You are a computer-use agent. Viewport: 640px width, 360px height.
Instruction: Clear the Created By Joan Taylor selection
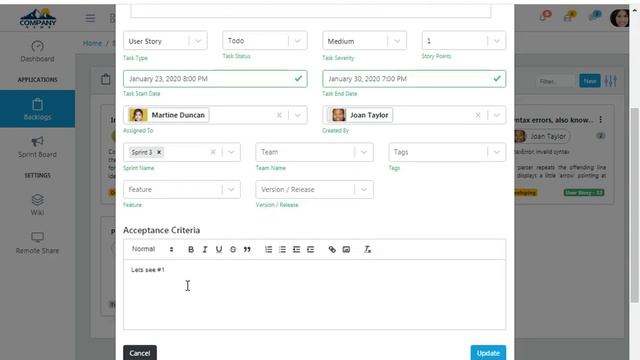coord(478,115)
